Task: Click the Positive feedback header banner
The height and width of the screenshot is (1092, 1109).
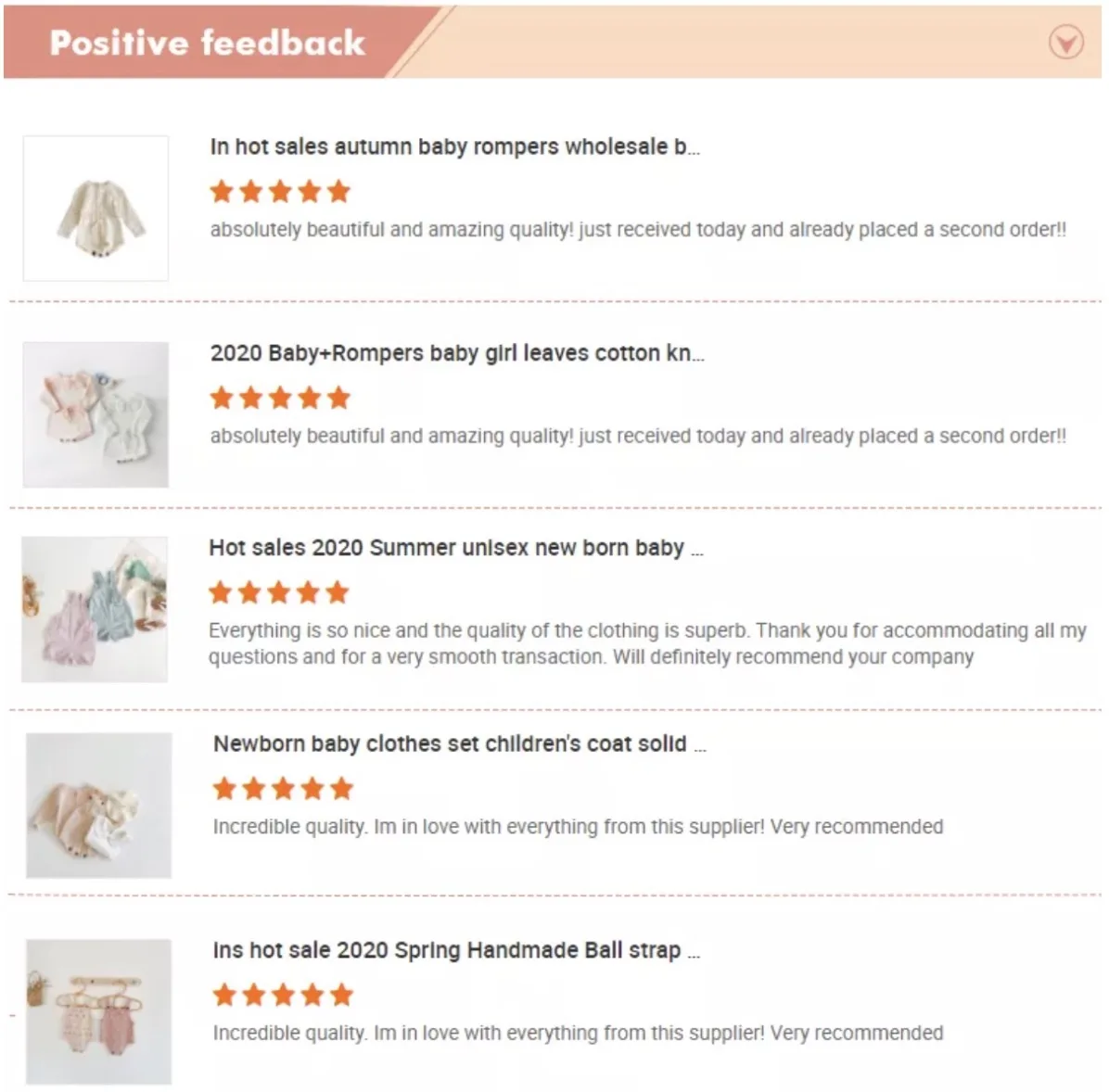Action: (x=553, y=42)
